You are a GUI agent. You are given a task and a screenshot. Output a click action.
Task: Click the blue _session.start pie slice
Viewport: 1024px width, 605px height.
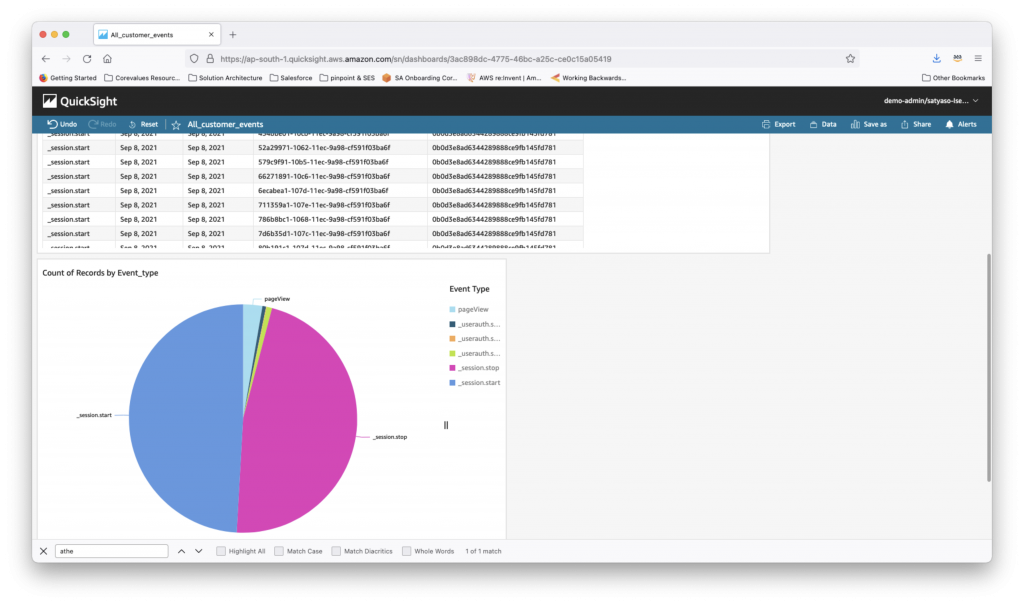[183, 418]
